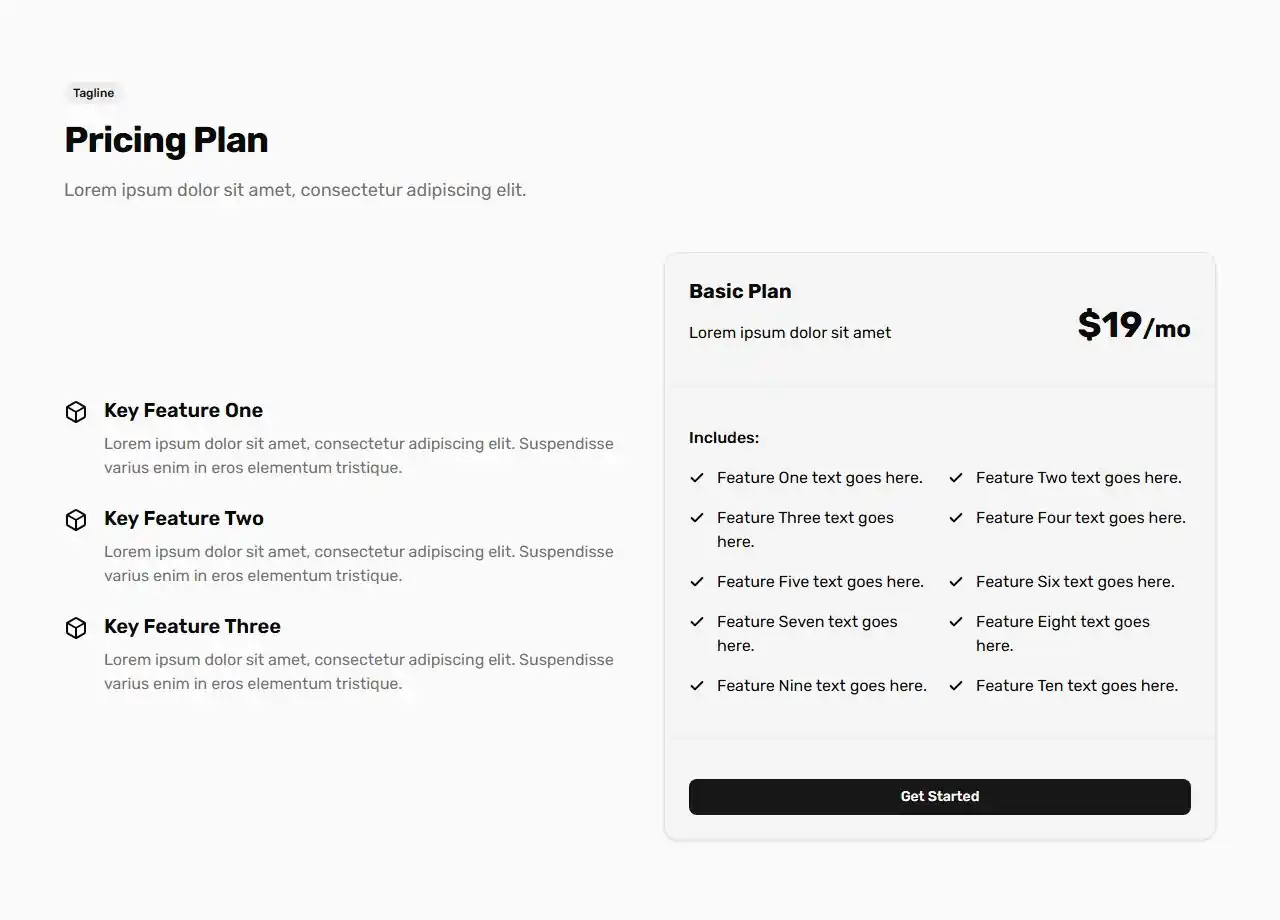Screen dimensions: 1280x920
Task: Click the Pricing Plan heading
Action: click(166, 140)
